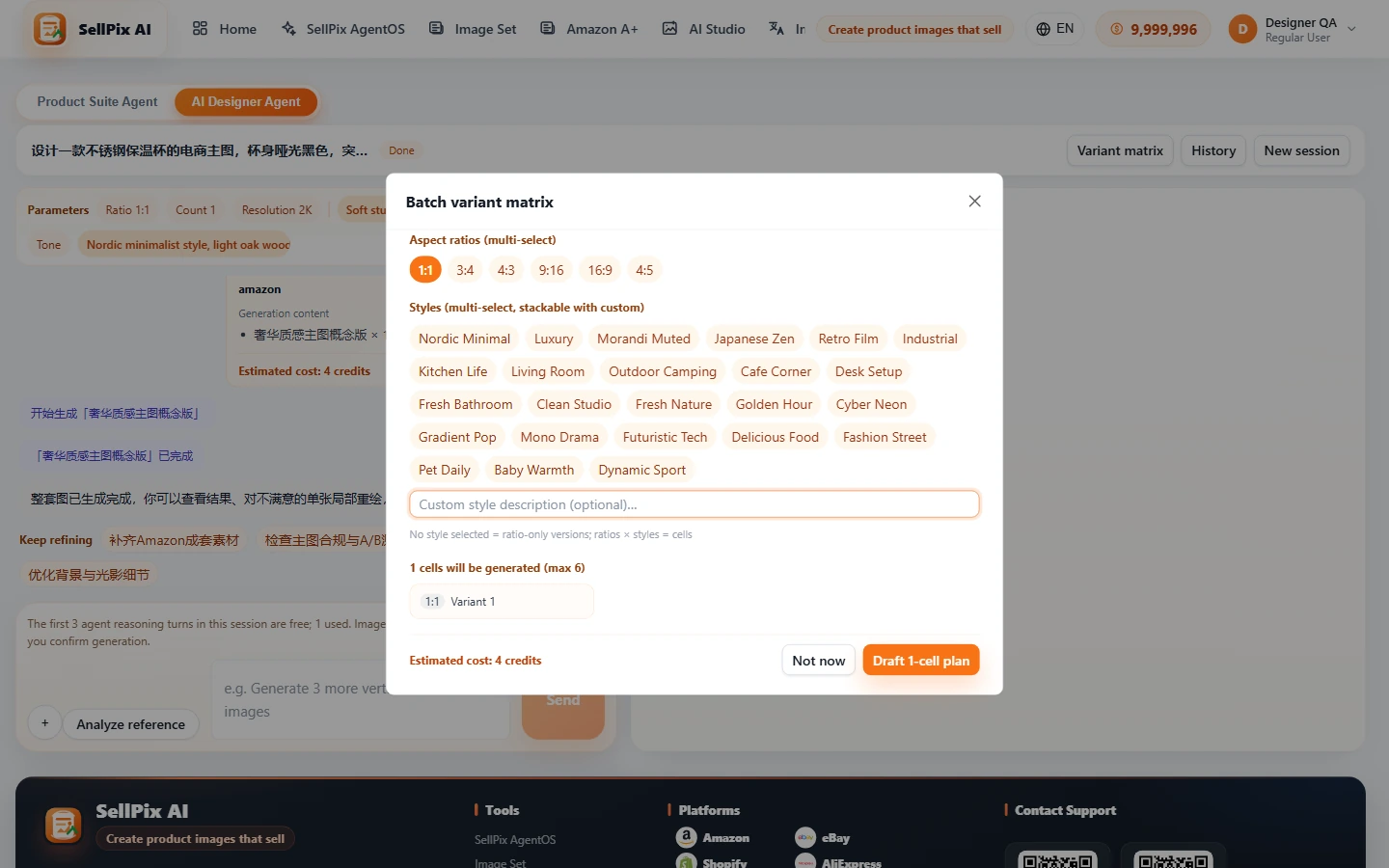Viewport: 1389px width, 868px height.
Task: Open the AI Studio menu item
Action: pyautogui.click(x=703, y=29)
